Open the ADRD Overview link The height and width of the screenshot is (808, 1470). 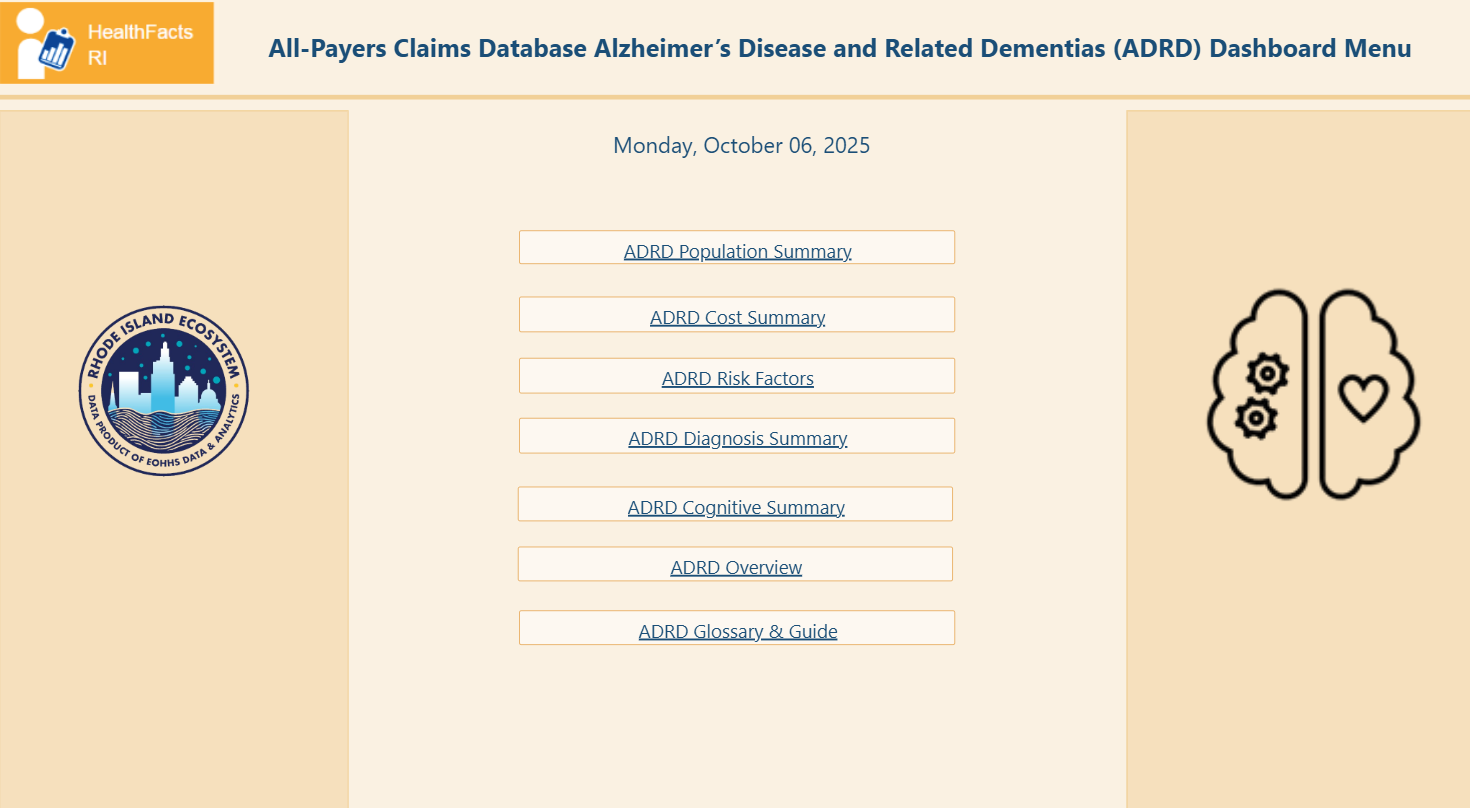click(736, 567)
